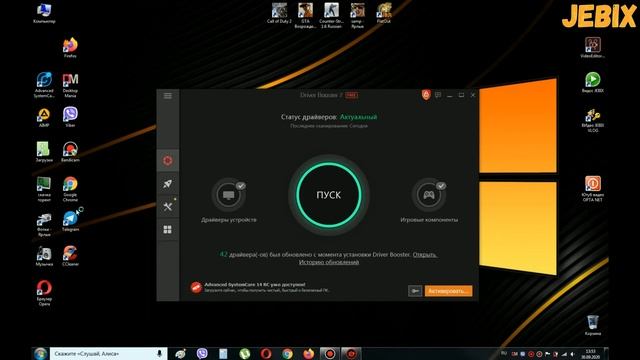This screenshot has height=360, width=640.
Task: Select the Загрузки desktop folder
Action: coord(44,152)
